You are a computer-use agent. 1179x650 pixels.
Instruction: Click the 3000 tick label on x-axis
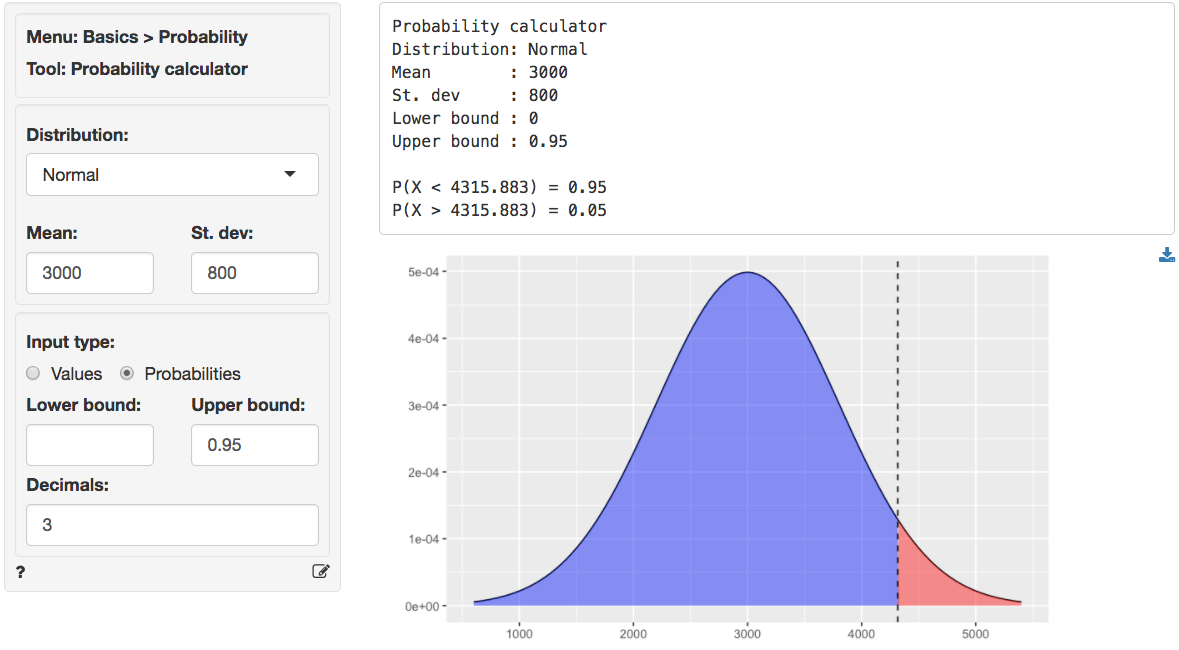click(747, 632)
